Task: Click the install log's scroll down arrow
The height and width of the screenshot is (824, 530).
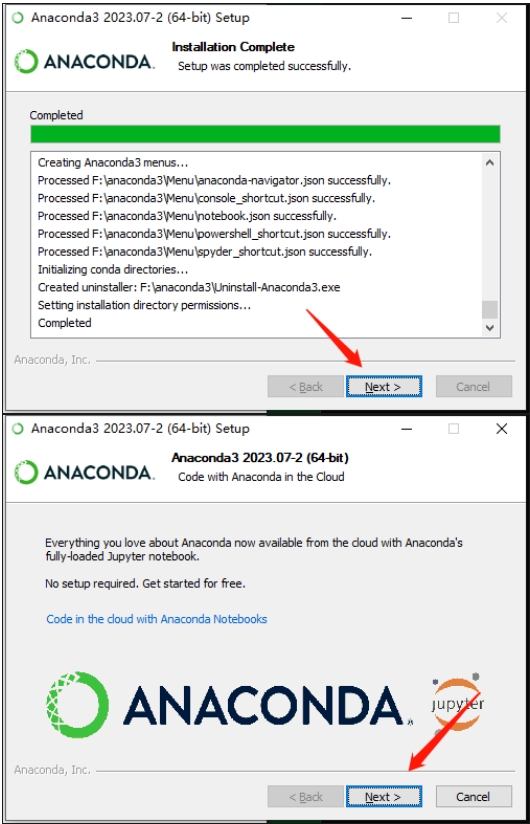Action: tap(490, 328)
